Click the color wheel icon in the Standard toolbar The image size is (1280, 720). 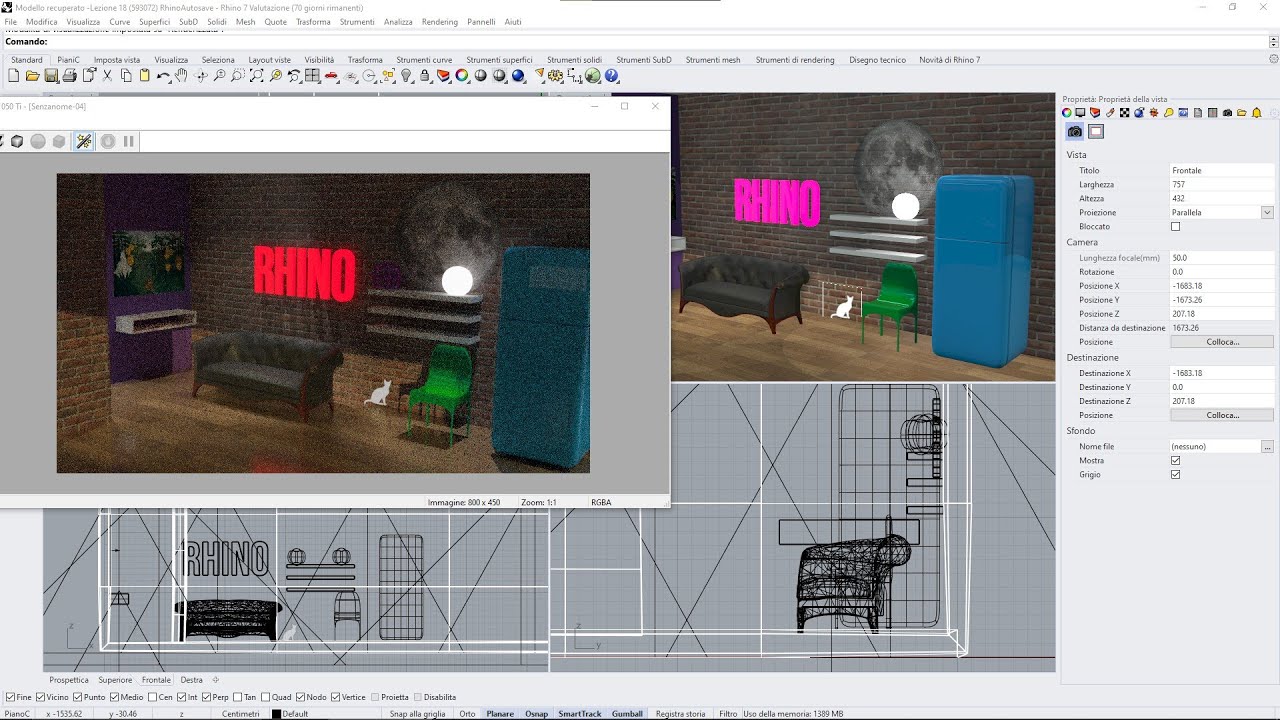point(462,75)
